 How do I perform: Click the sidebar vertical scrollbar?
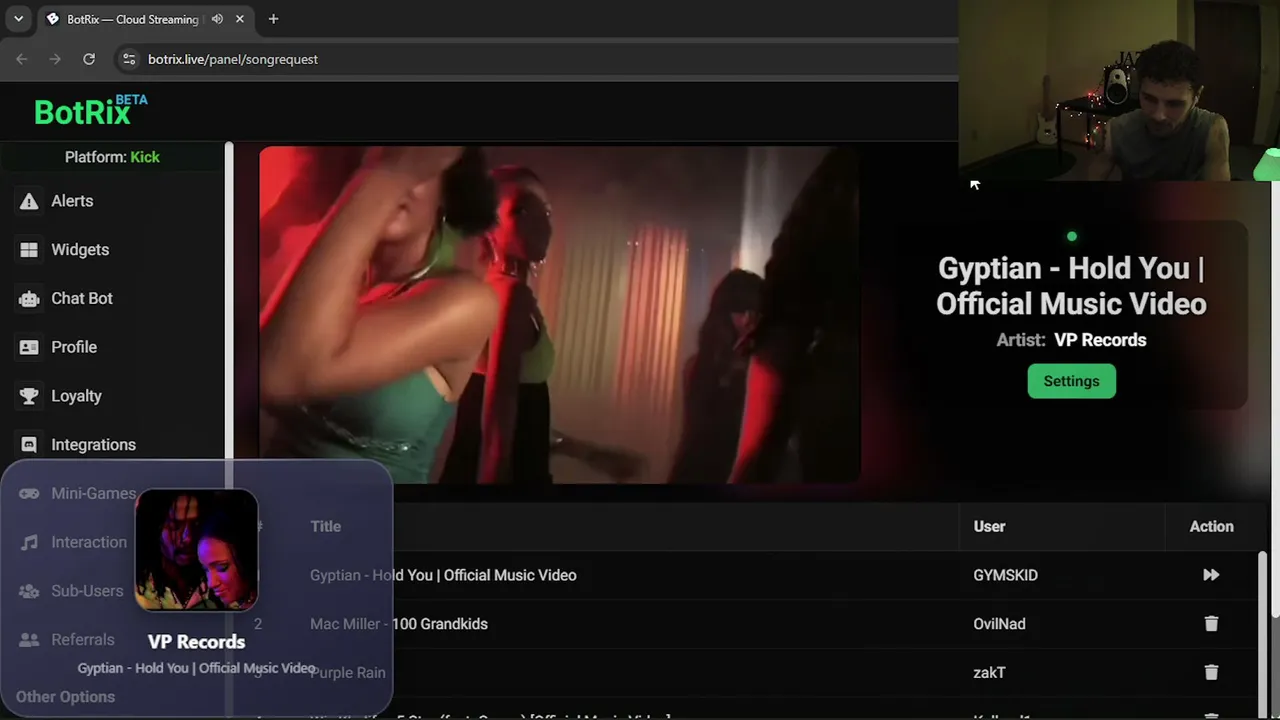pyautogui.click(x=229, y=430)
